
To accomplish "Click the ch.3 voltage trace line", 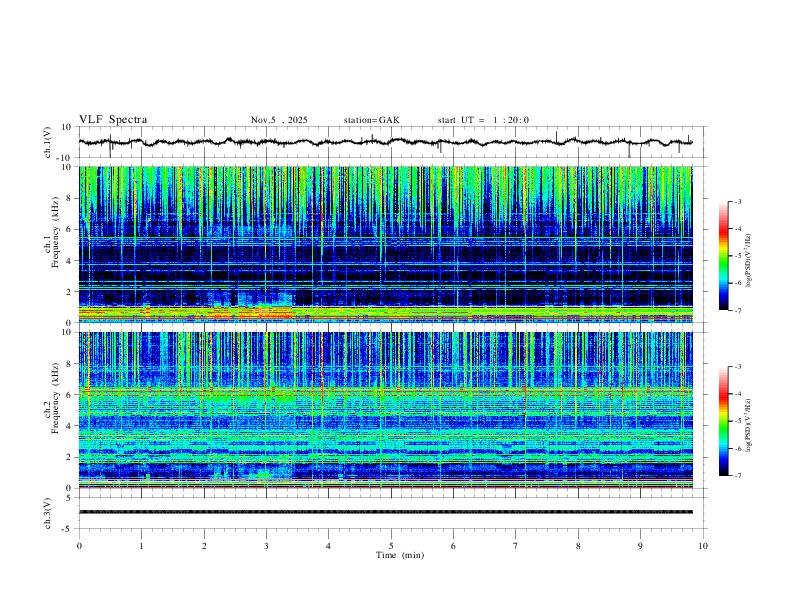I will (385, 512).
